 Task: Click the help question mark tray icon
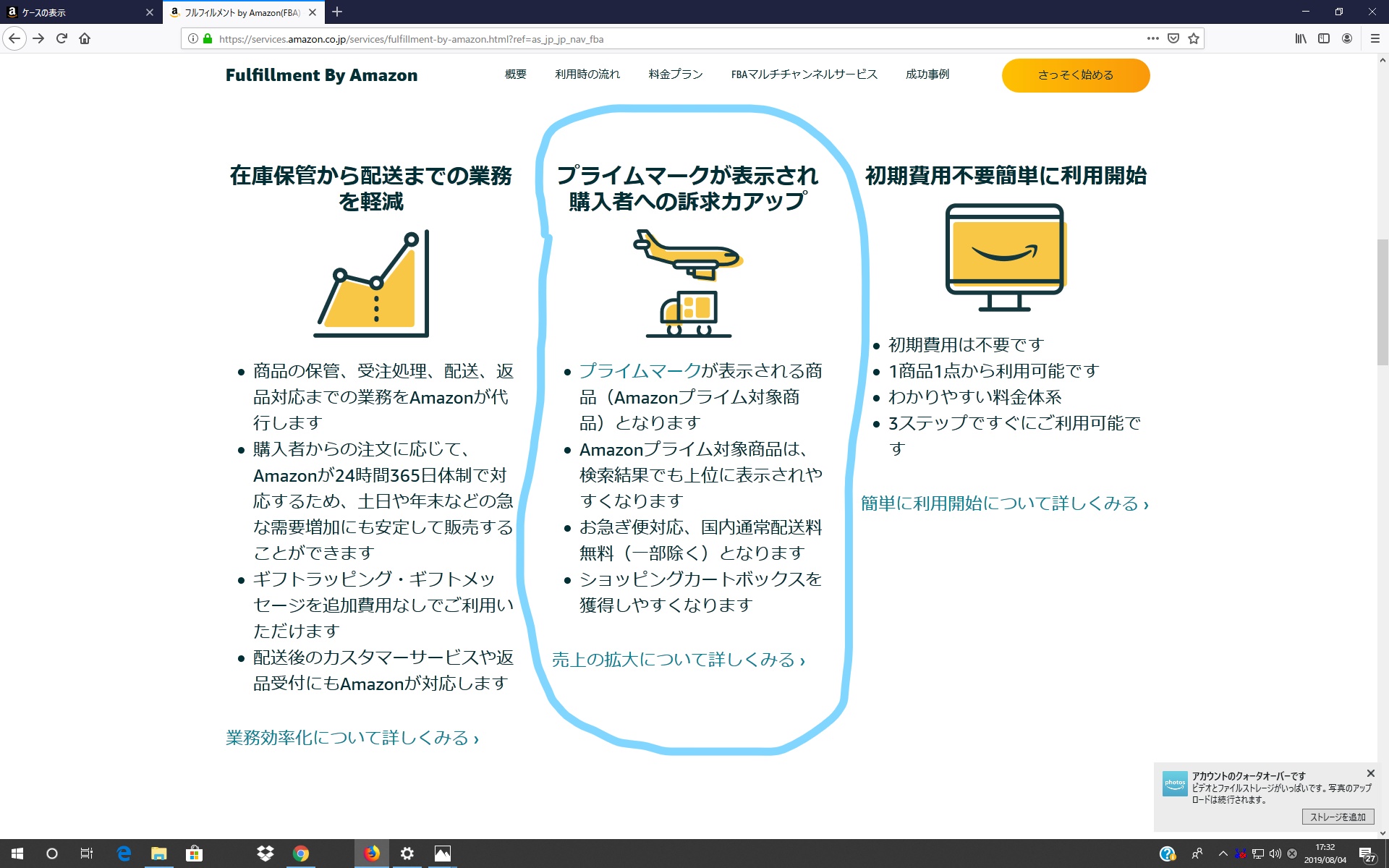click(1168, 854)
